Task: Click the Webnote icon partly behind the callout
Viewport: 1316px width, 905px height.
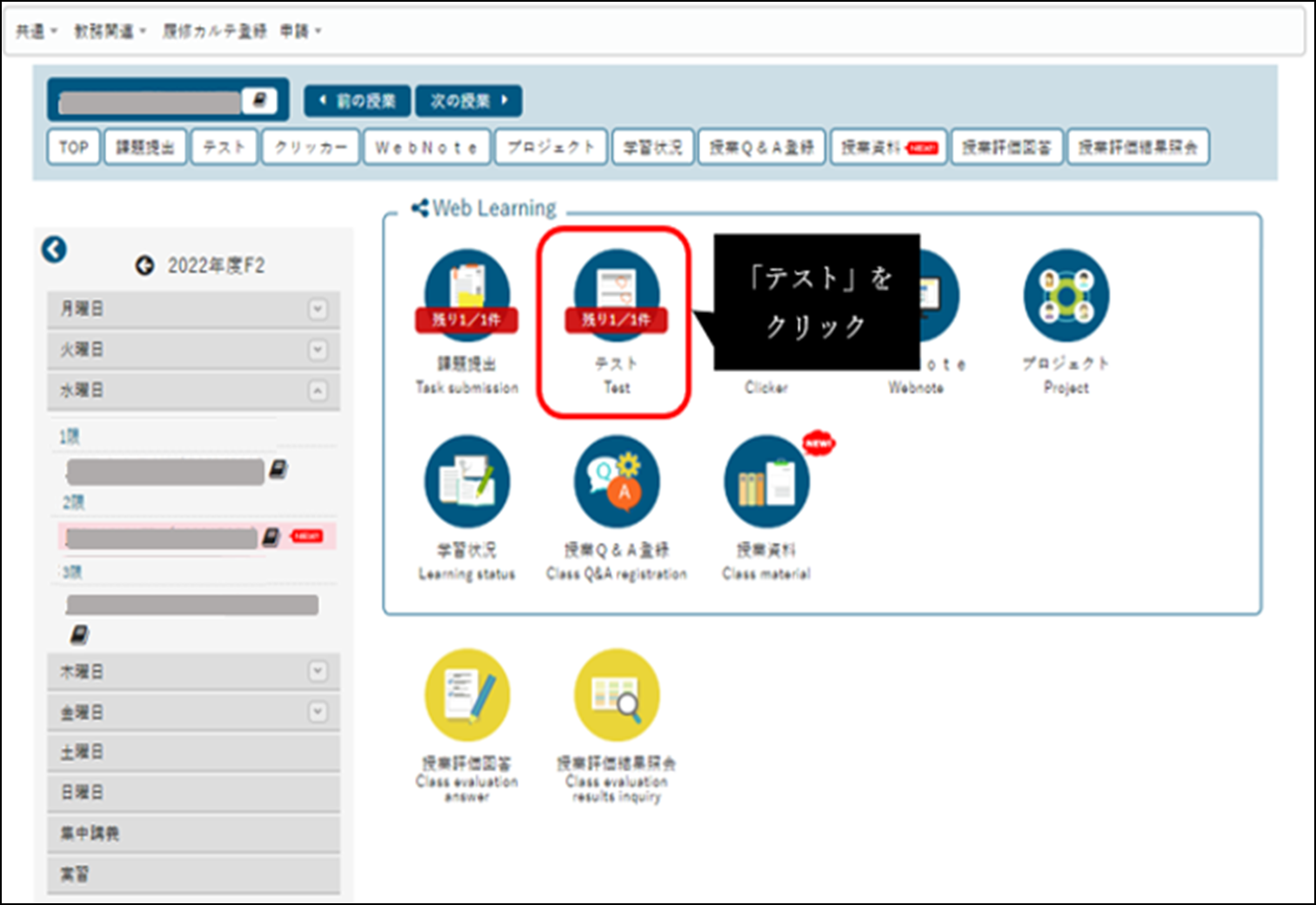Action: (x=939, y=295)
